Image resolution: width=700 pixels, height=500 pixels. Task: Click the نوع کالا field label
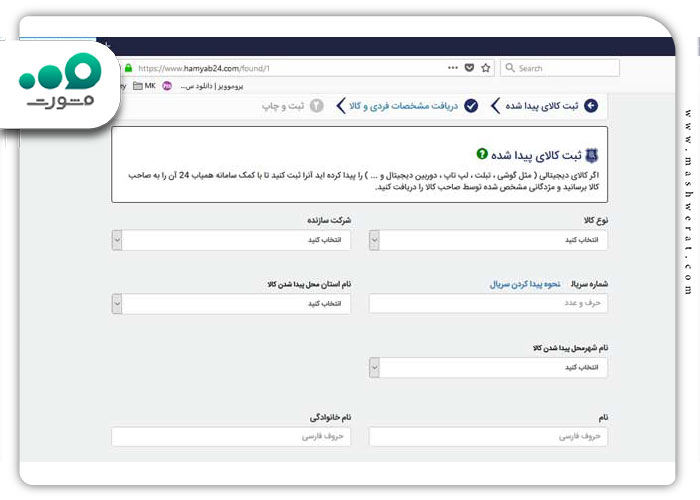pyautogui.click(x=596, y=220)
